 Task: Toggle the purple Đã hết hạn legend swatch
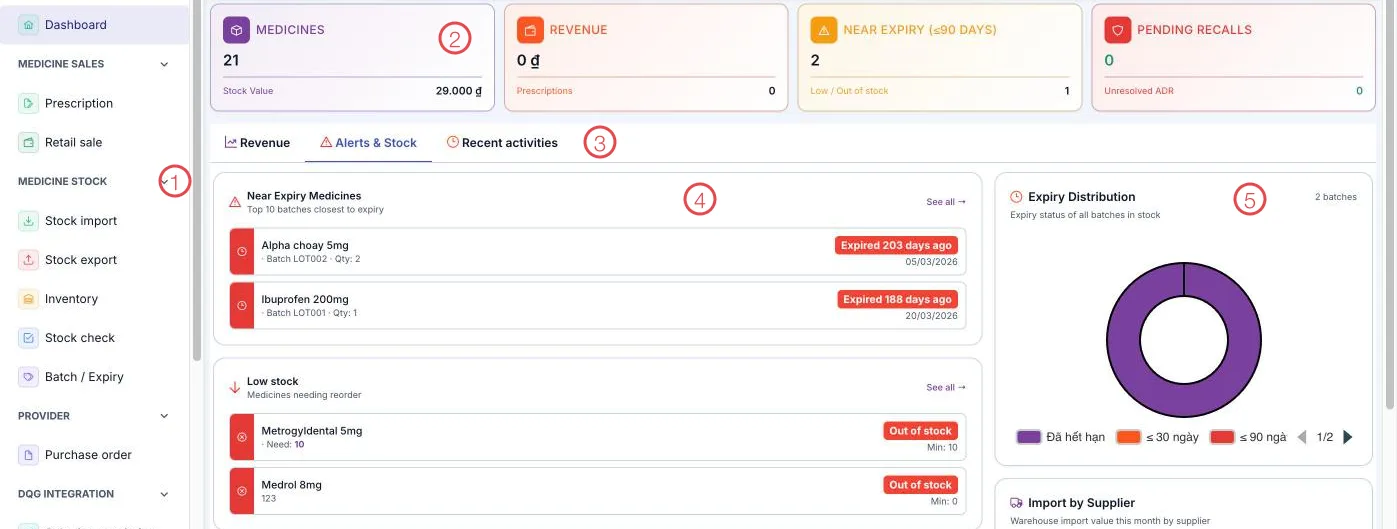pyautogui.click(x=1029, y=437)
